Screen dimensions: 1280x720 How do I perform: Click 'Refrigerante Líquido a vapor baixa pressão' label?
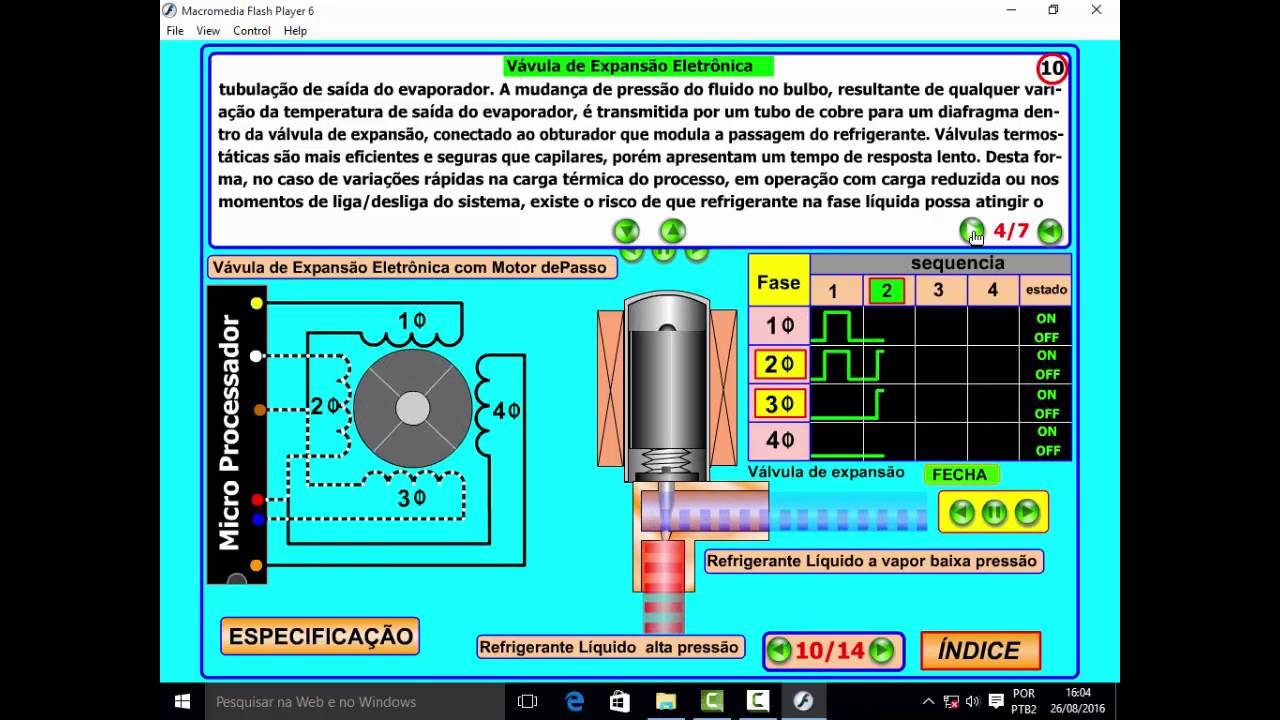tap(873, 561)
